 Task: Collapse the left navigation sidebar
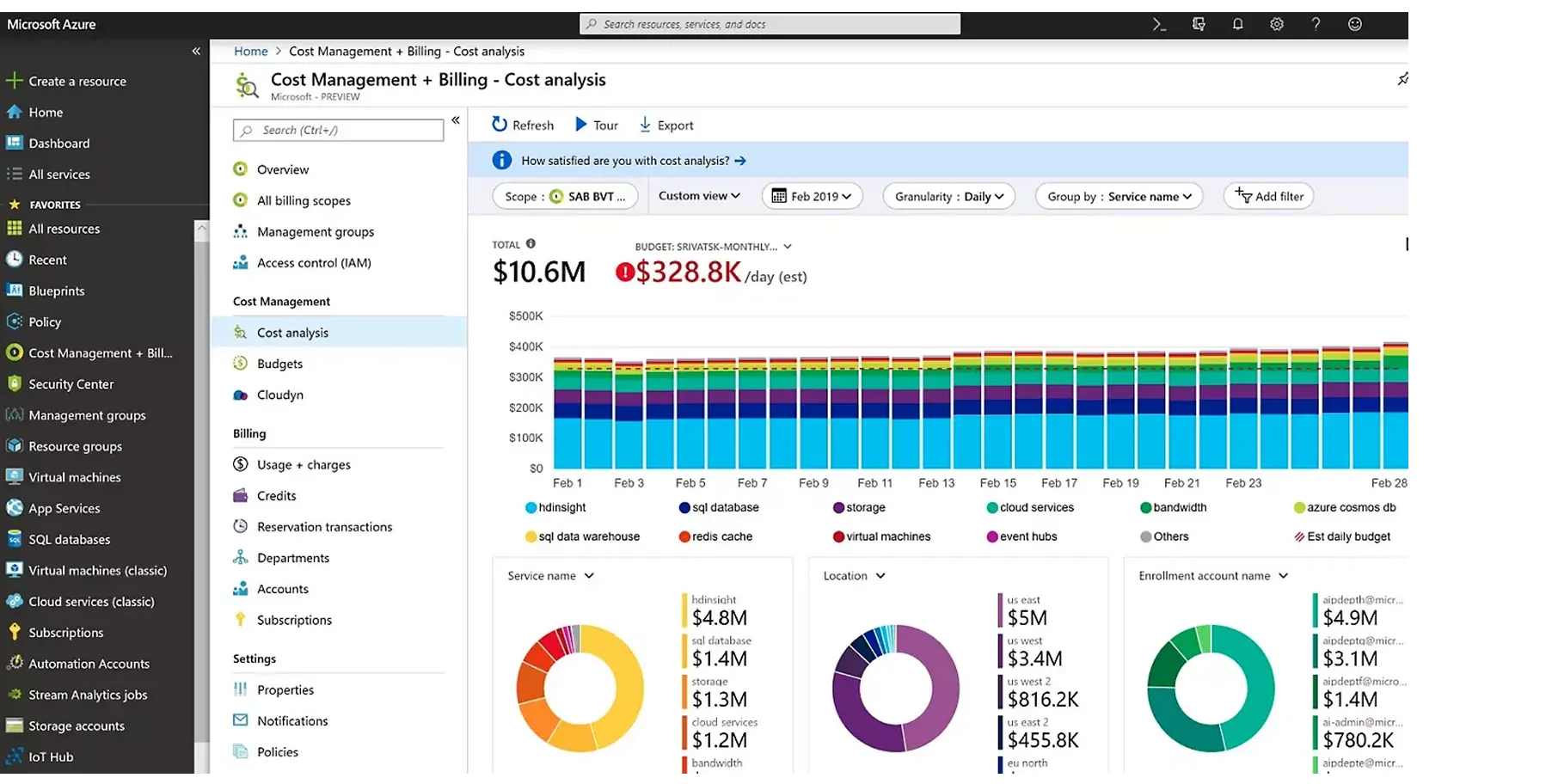click(196, 52)
